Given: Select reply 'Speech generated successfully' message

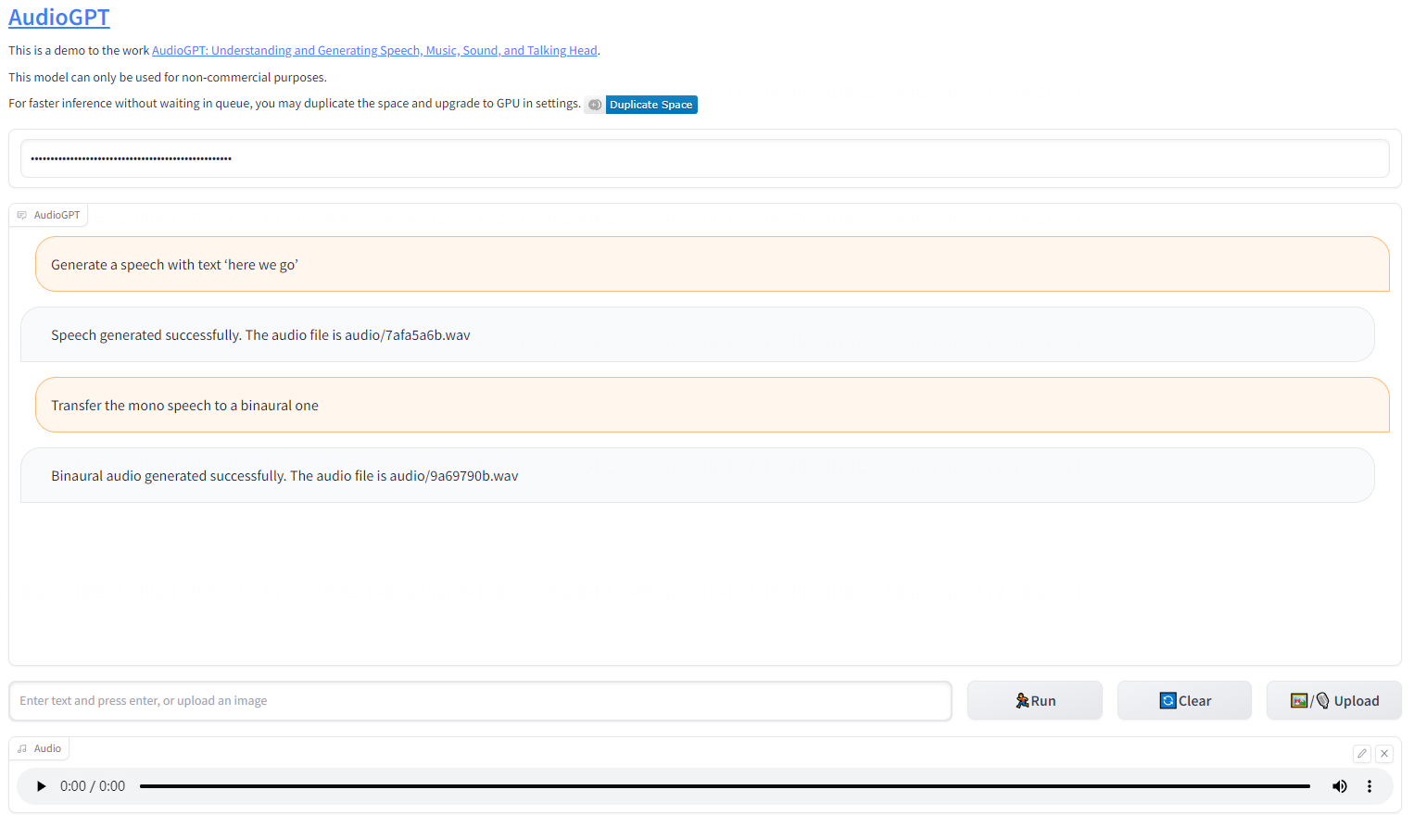Looking at the screenshot, I should coord(697,335).
